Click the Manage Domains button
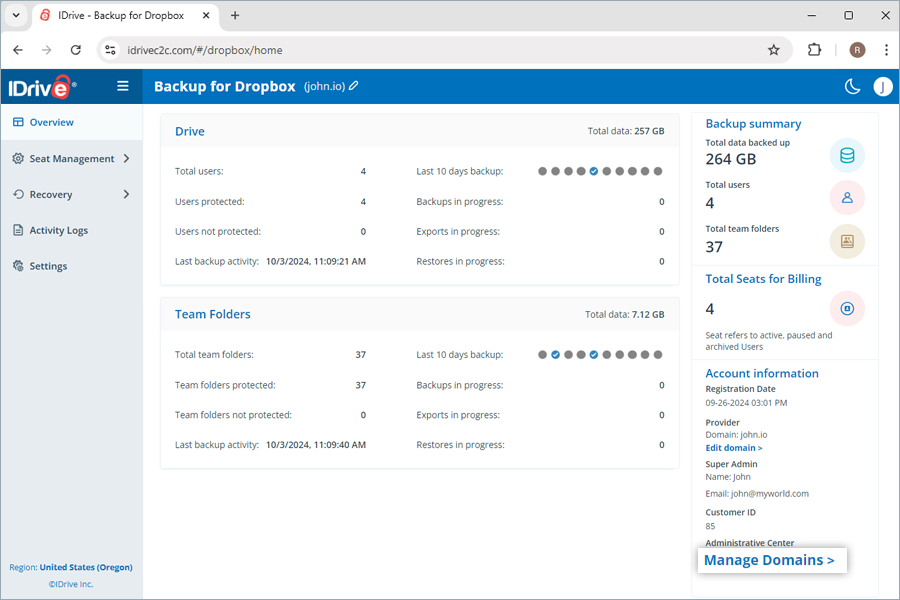 pyautogui.click(x=771, y=560)
